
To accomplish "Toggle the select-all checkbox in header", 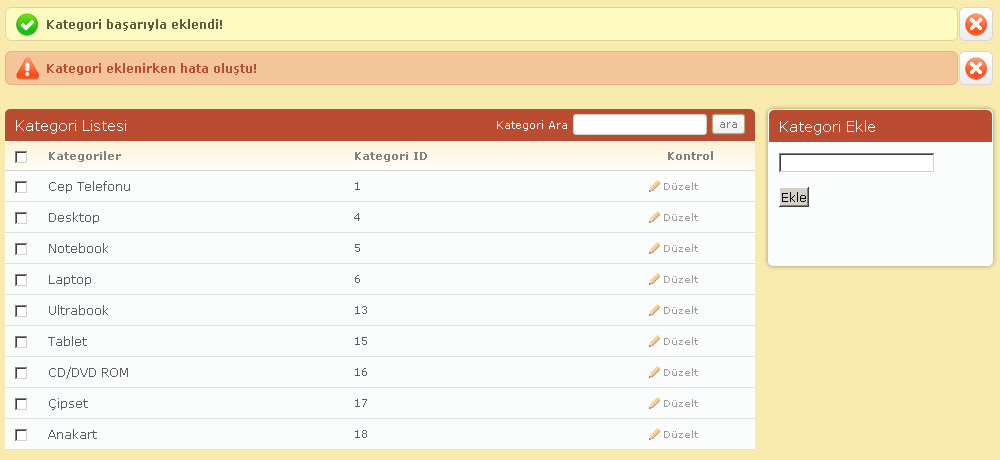I will [x=21, y=157].
